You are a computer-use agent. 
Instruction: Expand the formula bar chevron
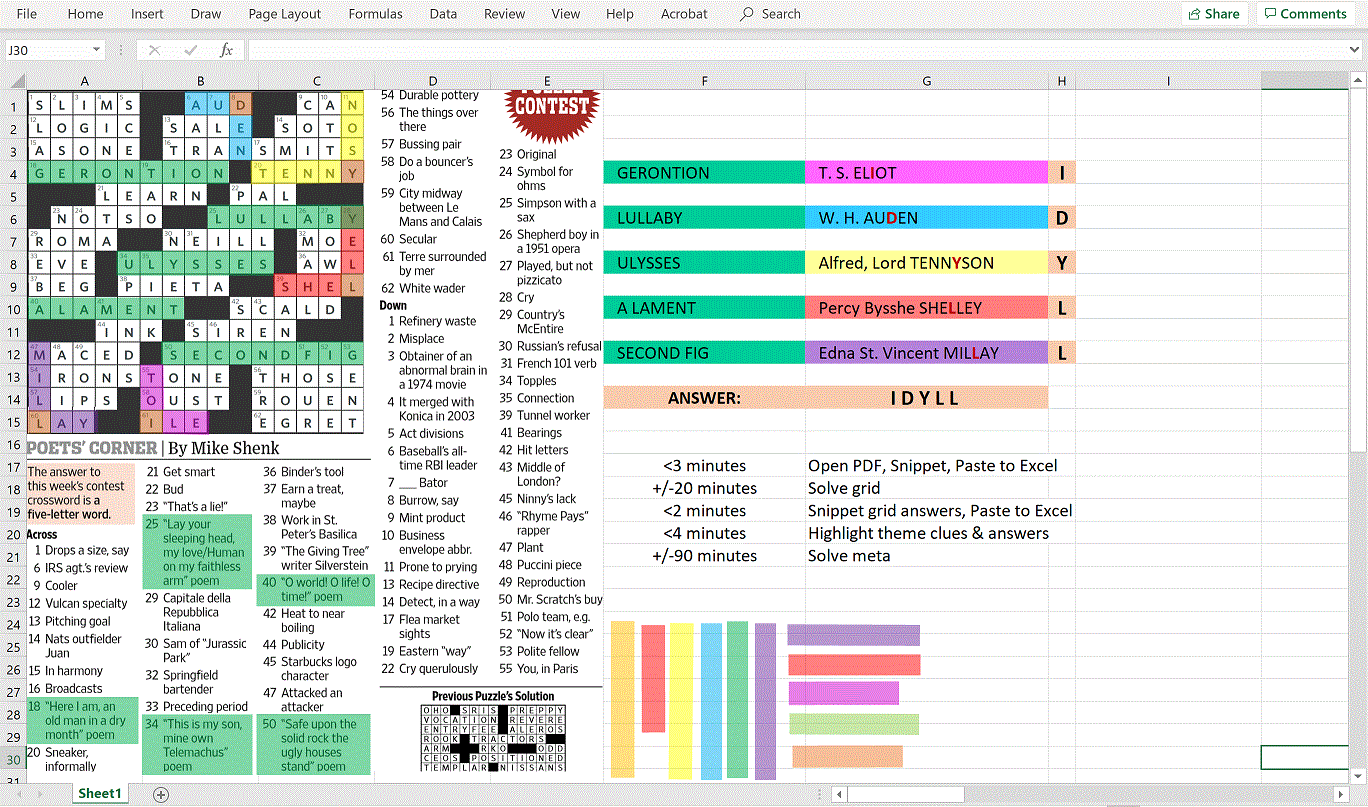[x=1354, y=50]
